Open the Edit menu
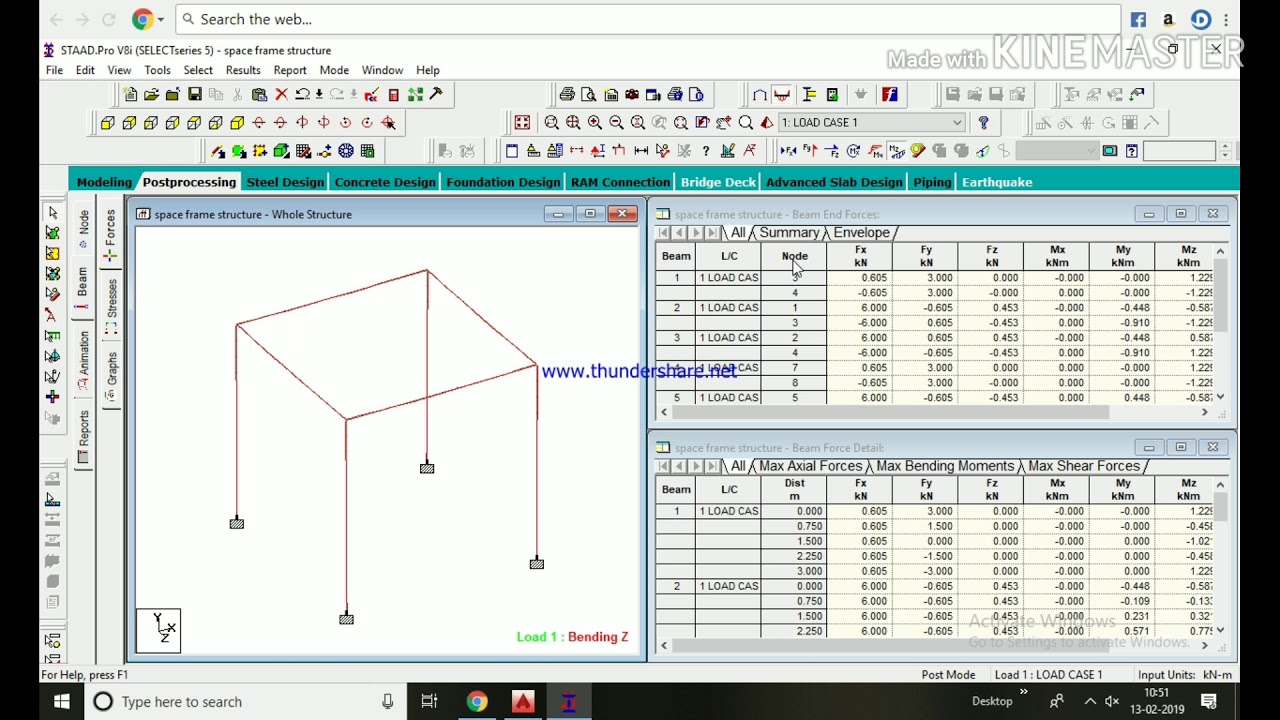 (85, 70)
